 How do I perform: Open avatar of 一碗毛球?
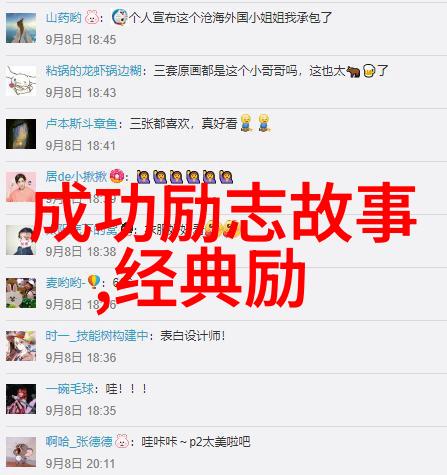point(21,399)
